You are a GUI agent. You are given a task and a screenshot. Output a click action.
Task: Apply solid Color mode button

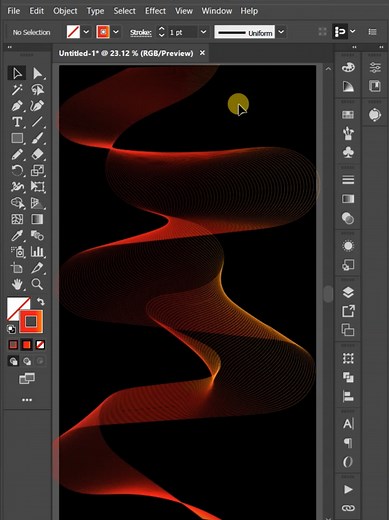click(x=13, y=345)
